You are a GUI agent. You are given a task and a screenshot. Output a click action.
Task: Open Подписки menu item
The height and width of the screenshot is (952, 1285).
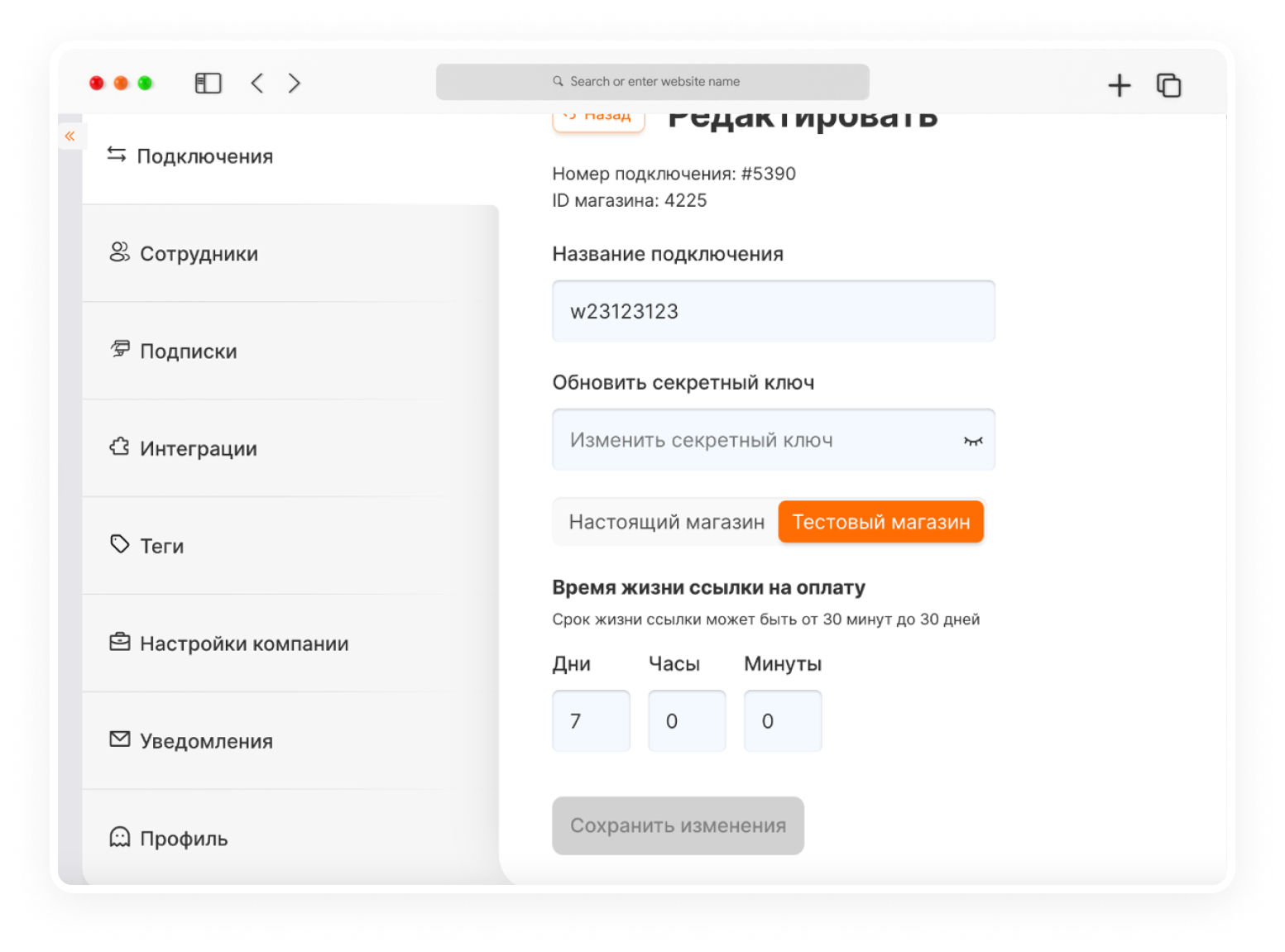[290, 351]
